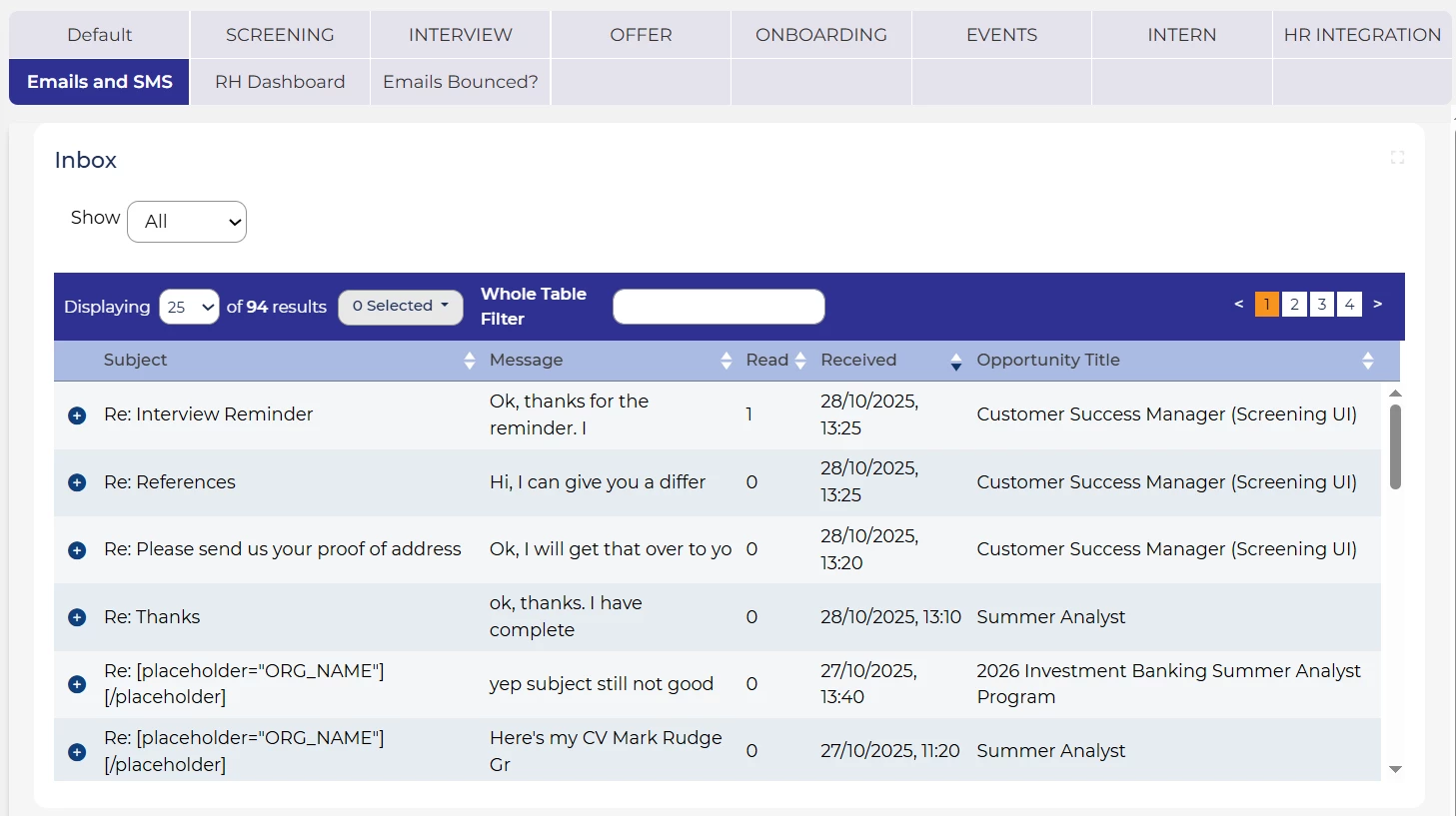
Task: Jump to page 4 of results
Action: coord(1349,305)
